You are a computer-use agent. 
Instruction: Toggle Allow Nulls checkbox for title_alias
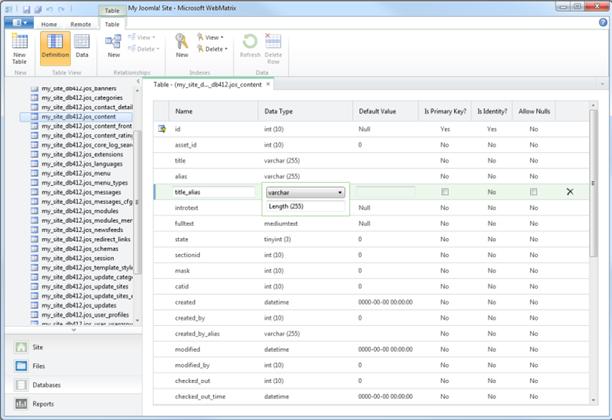[x=534, y=192]
